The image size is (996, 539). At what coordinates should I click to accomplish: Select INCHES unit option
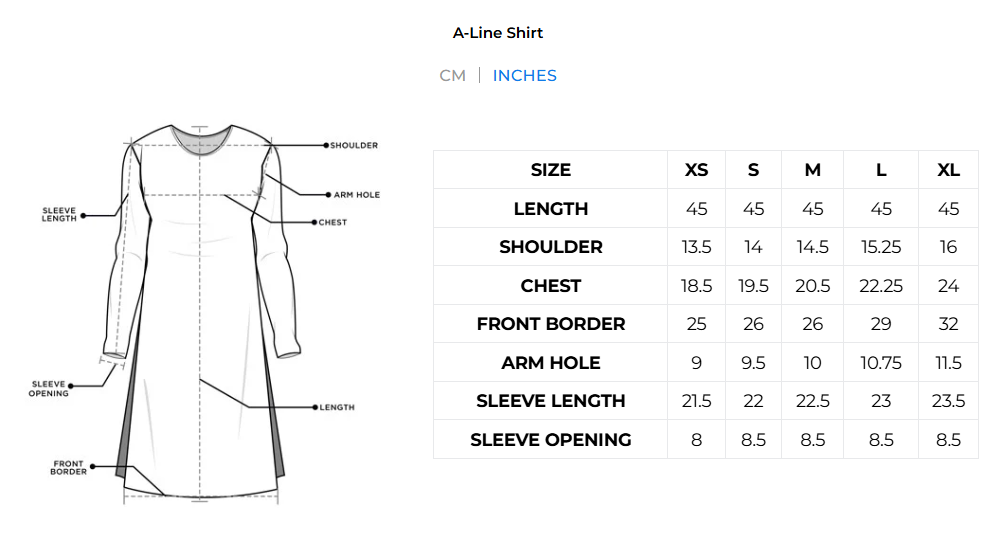point(524,76)
